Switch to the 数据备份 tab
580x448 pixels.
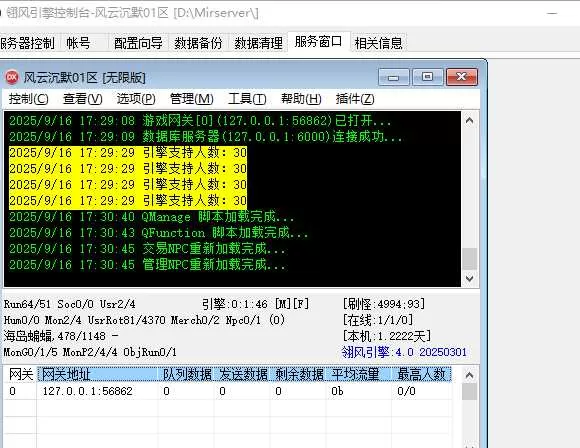coord(198,43)
